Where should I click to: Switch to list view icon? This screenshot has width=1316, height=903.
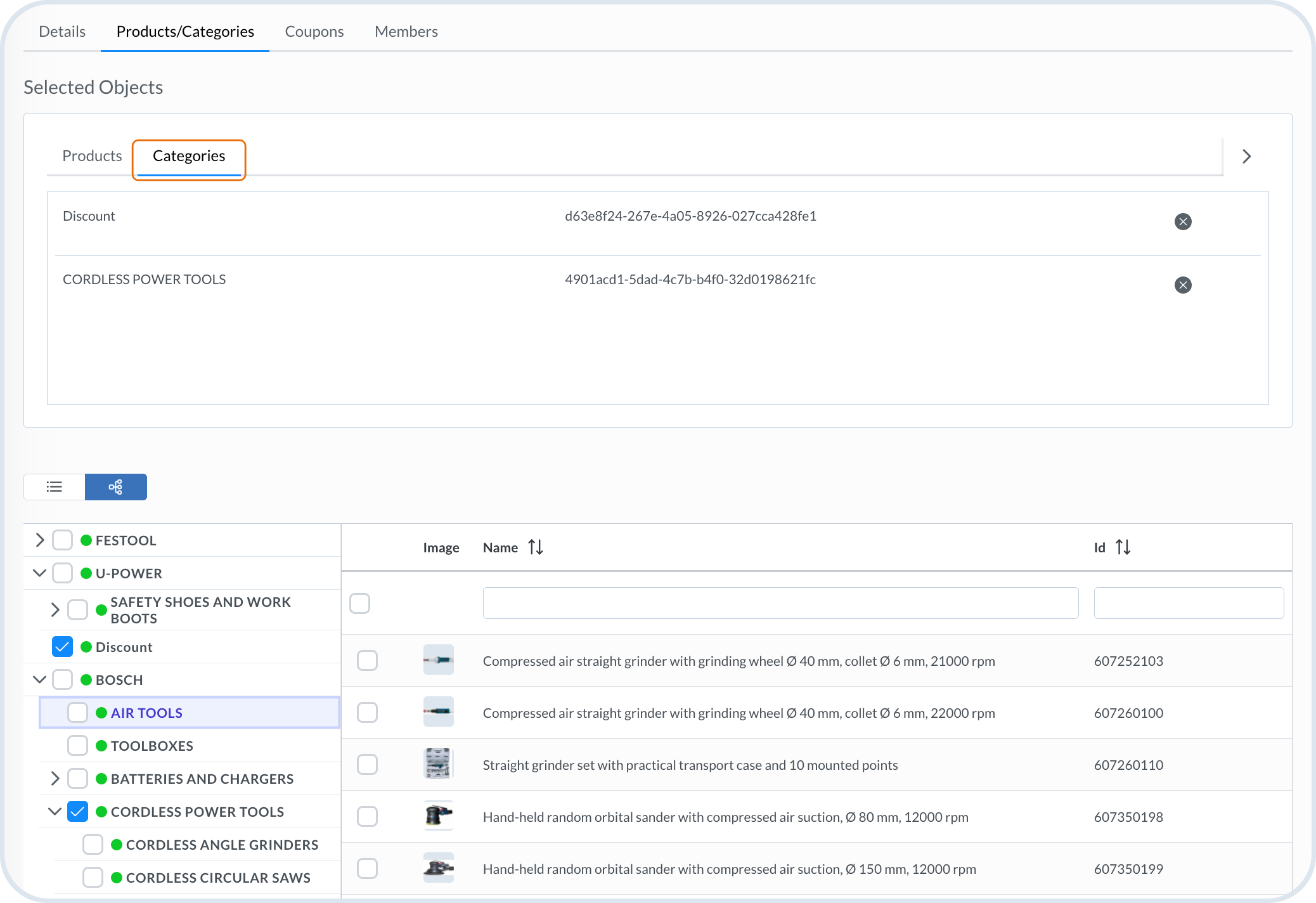pyautogui.click(x=55, y=487)
